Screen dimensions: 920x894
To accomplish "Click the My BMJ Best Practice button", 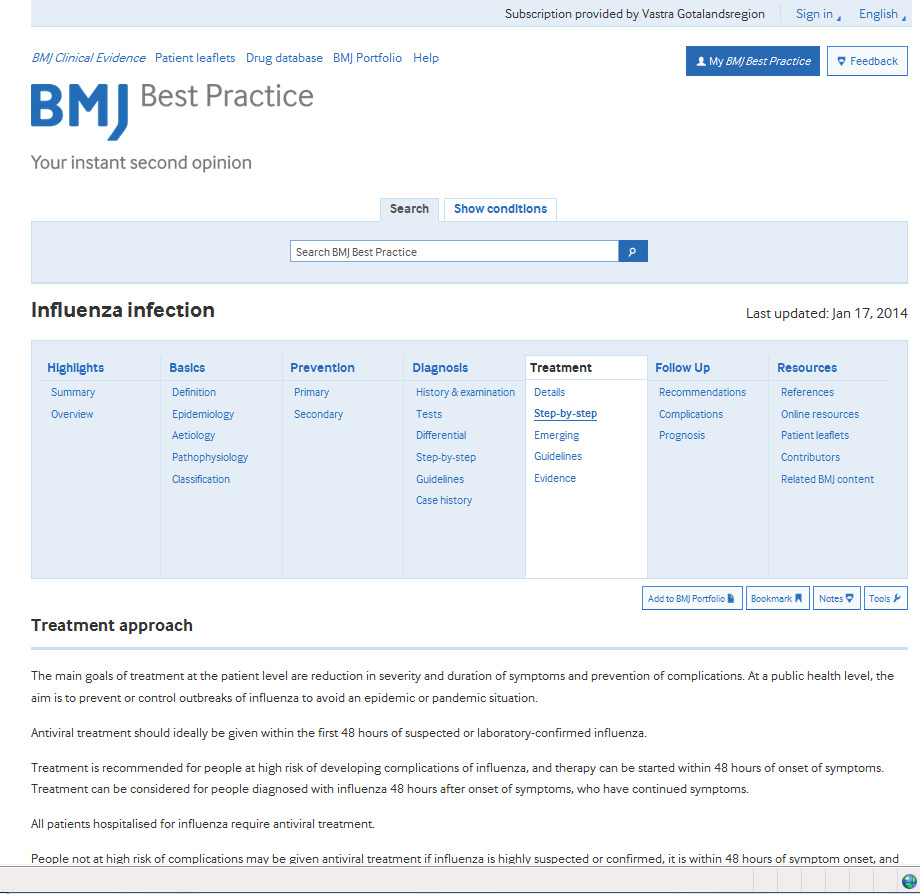I will tap(753, 61).
